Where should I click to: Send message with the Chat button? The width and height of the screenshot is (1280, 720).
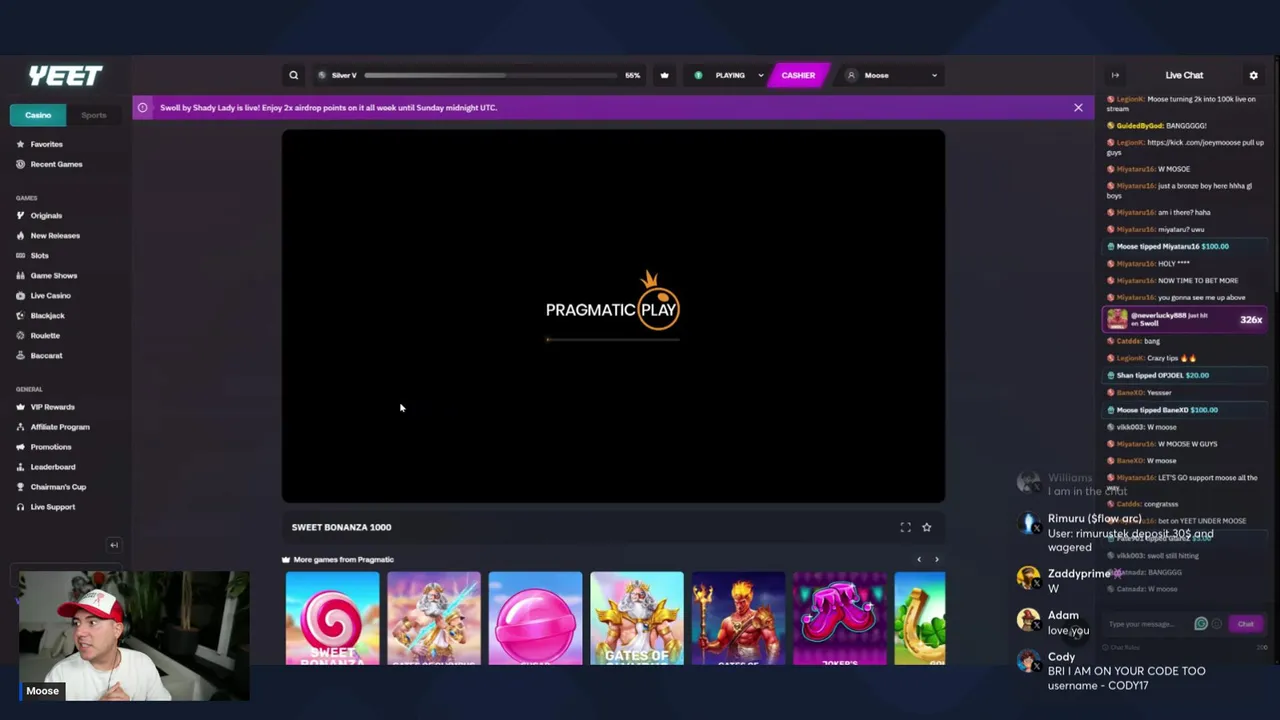(1245, 624)
